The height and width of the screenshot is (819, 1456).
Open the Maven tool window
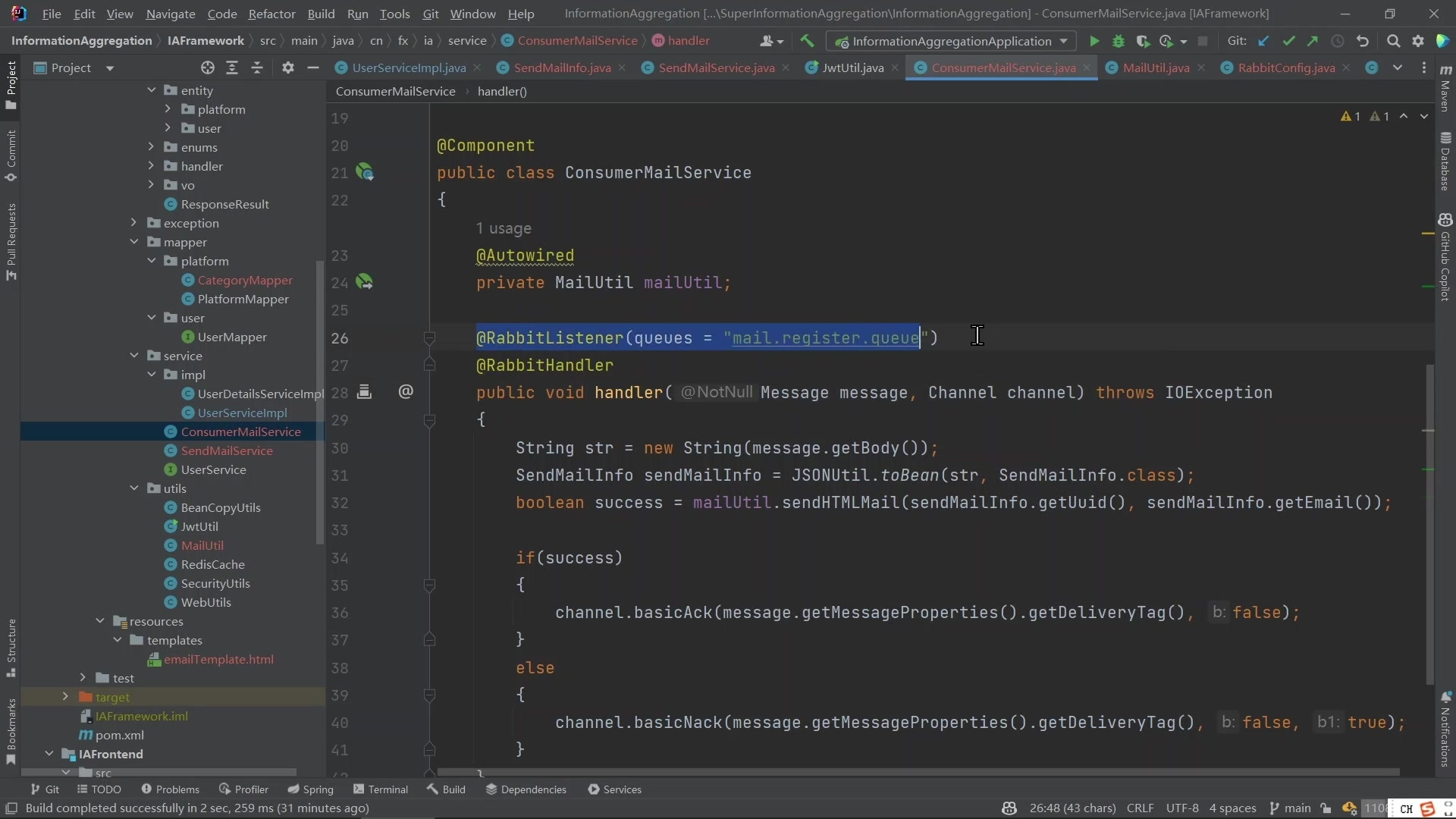click(1445, 87)
